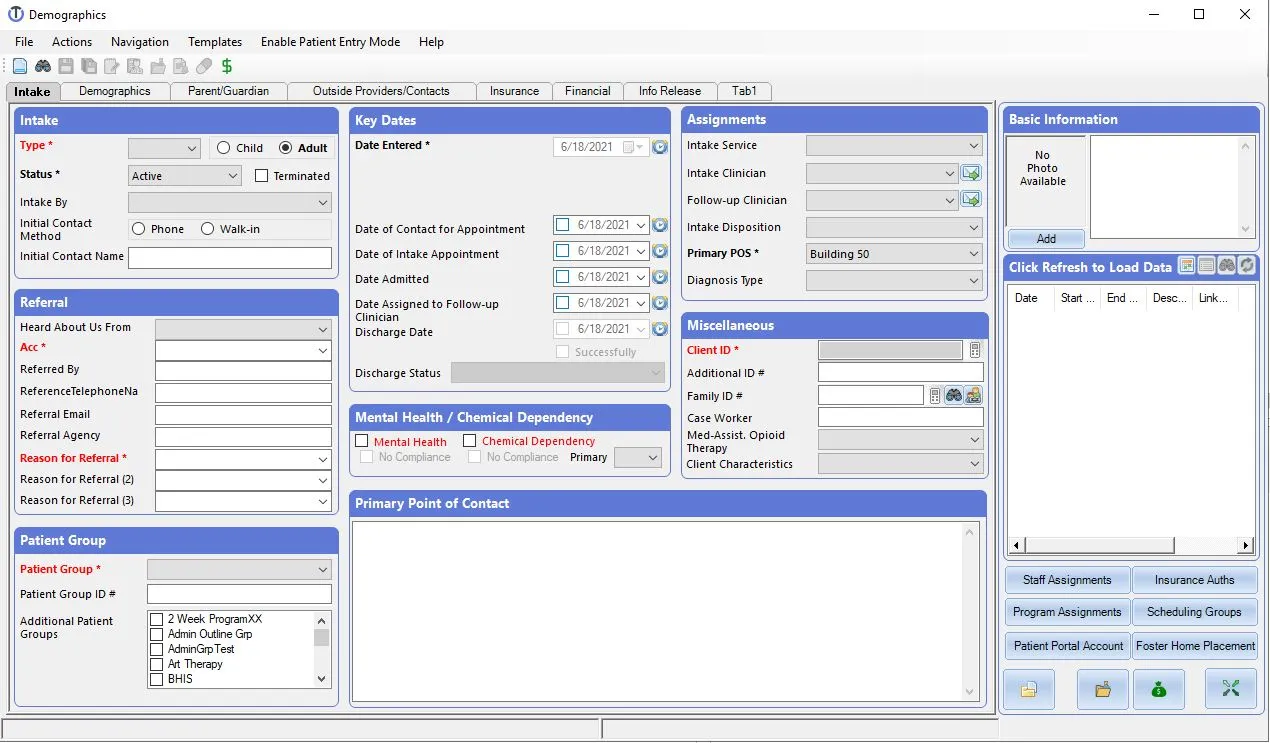Click the green money bag icon at bottom right
Viewport: 1270px width, 743px height.
point(1159,689)
